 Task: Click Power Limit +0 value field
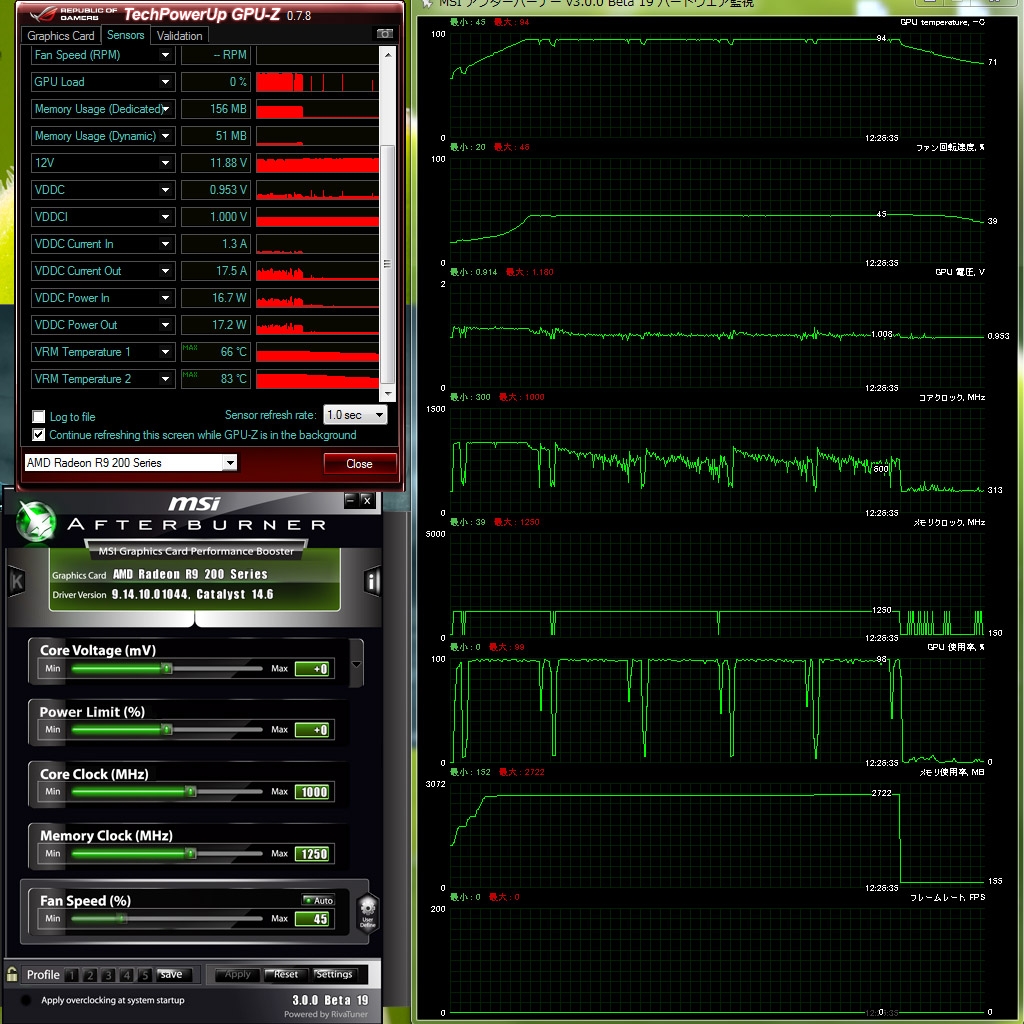(x=313, y=729)
